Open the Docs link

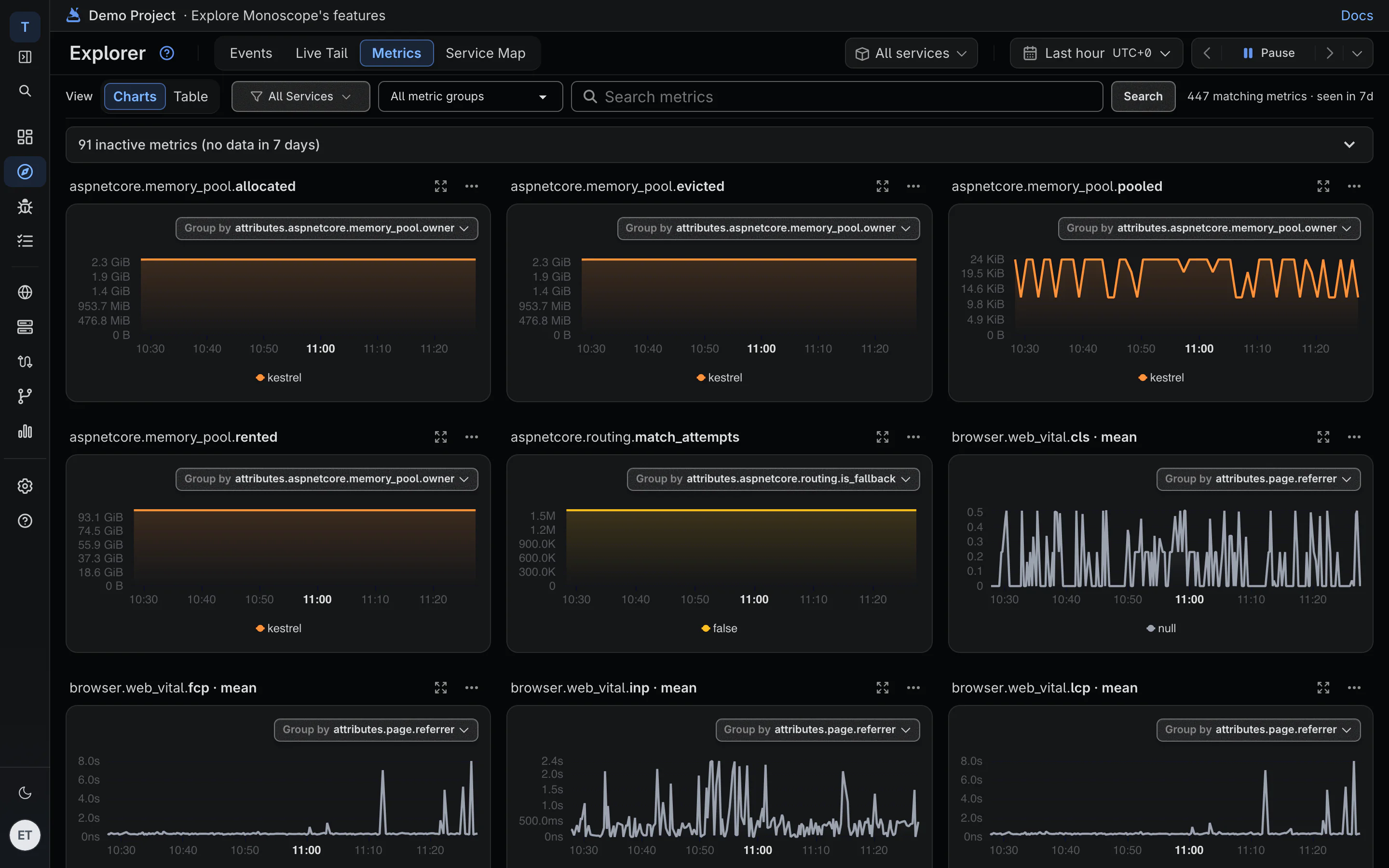coord(1357,15)
